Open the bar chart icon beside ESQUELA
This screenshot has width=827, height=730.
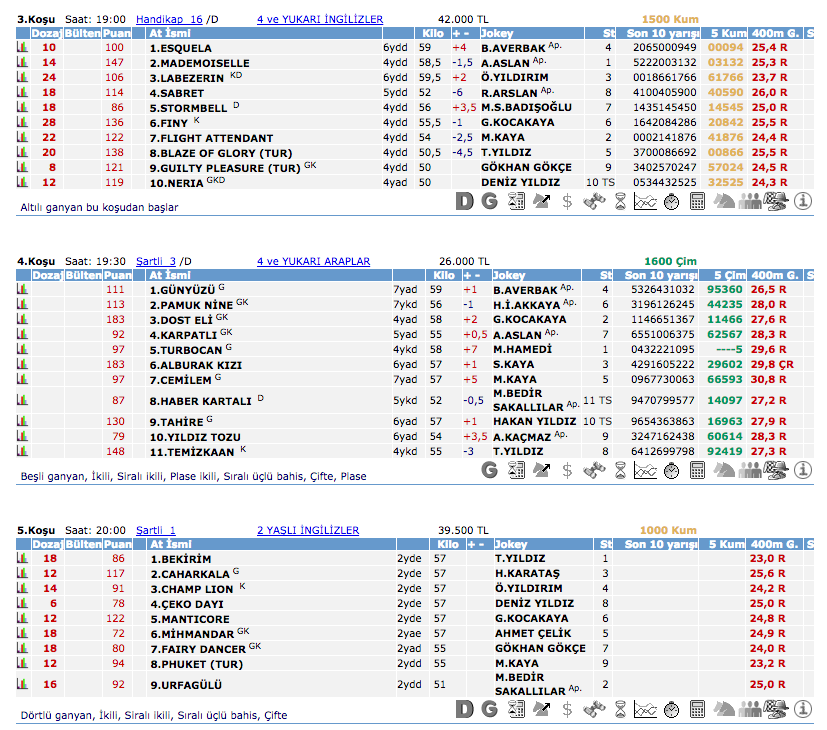tap(23, 47)
